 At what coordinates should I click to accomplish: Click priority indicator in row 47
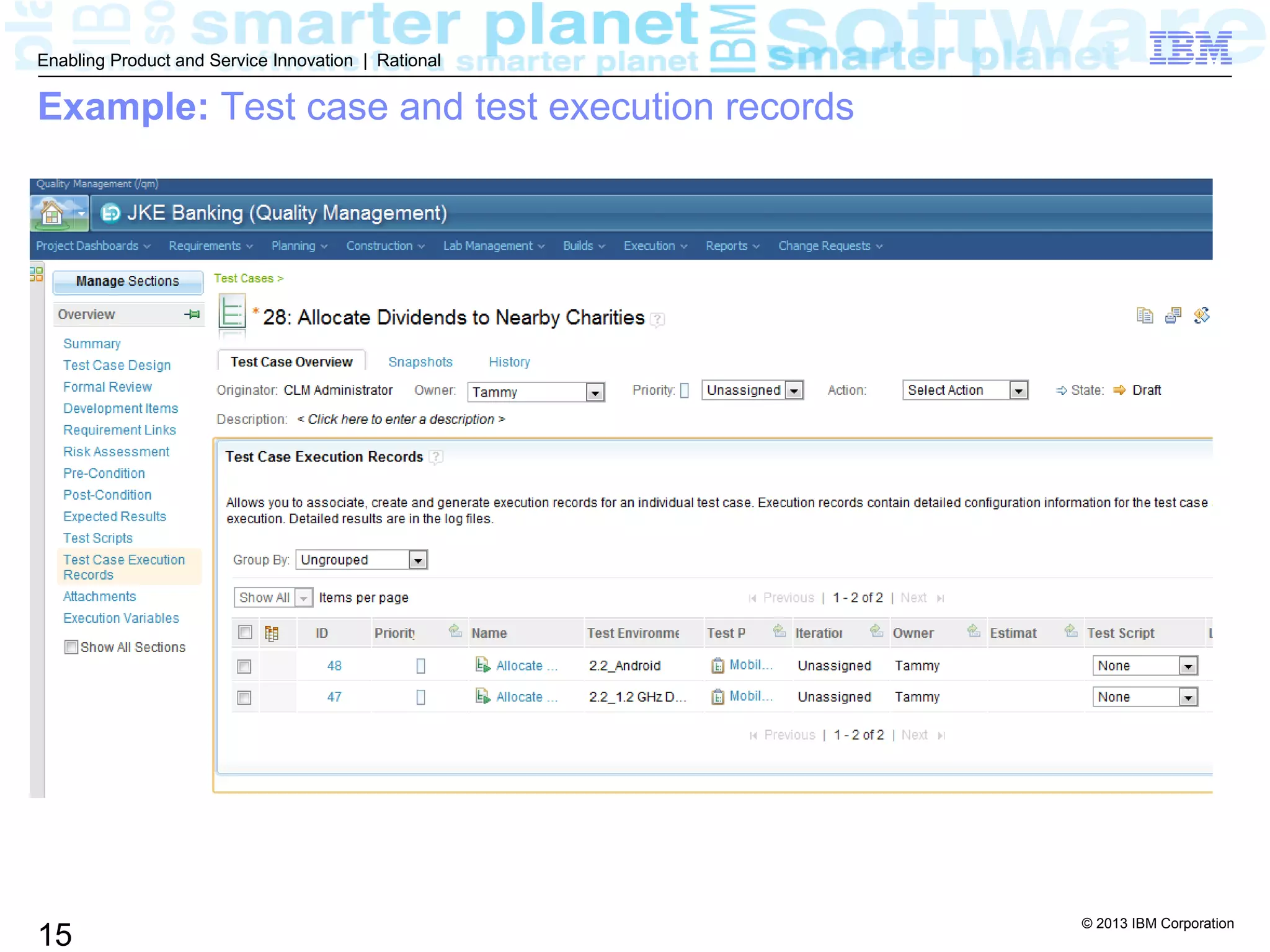tap(420, 698)
